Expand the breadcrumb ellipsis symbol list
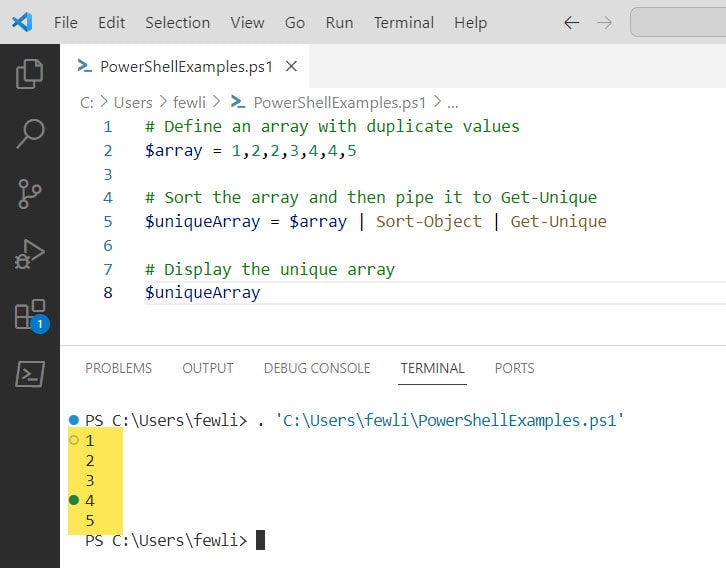This screenshot has height=568, width=726. 452,103
